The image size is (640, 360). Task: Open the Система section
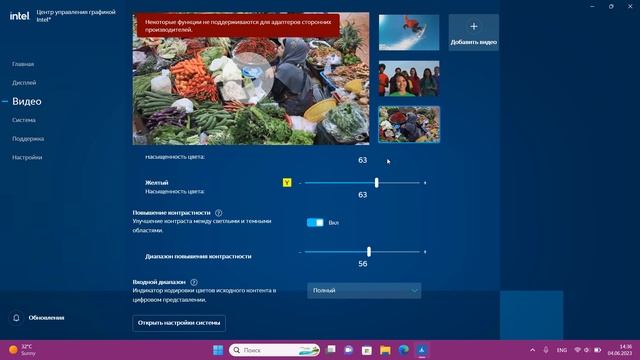point(24,120)
